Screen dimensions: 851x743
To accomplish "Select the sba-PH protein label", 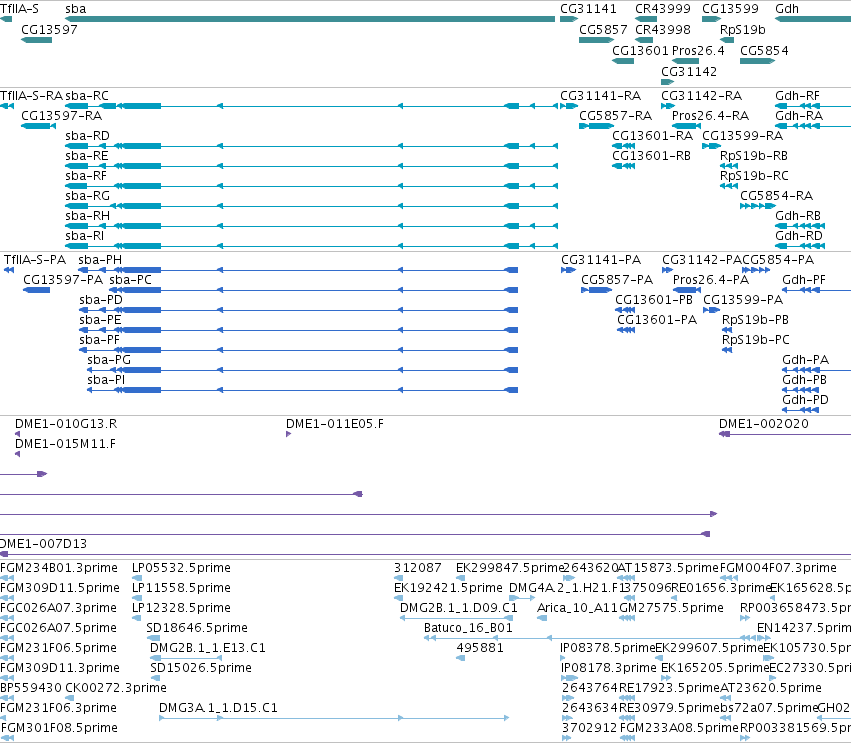I will tap(100, 260).
